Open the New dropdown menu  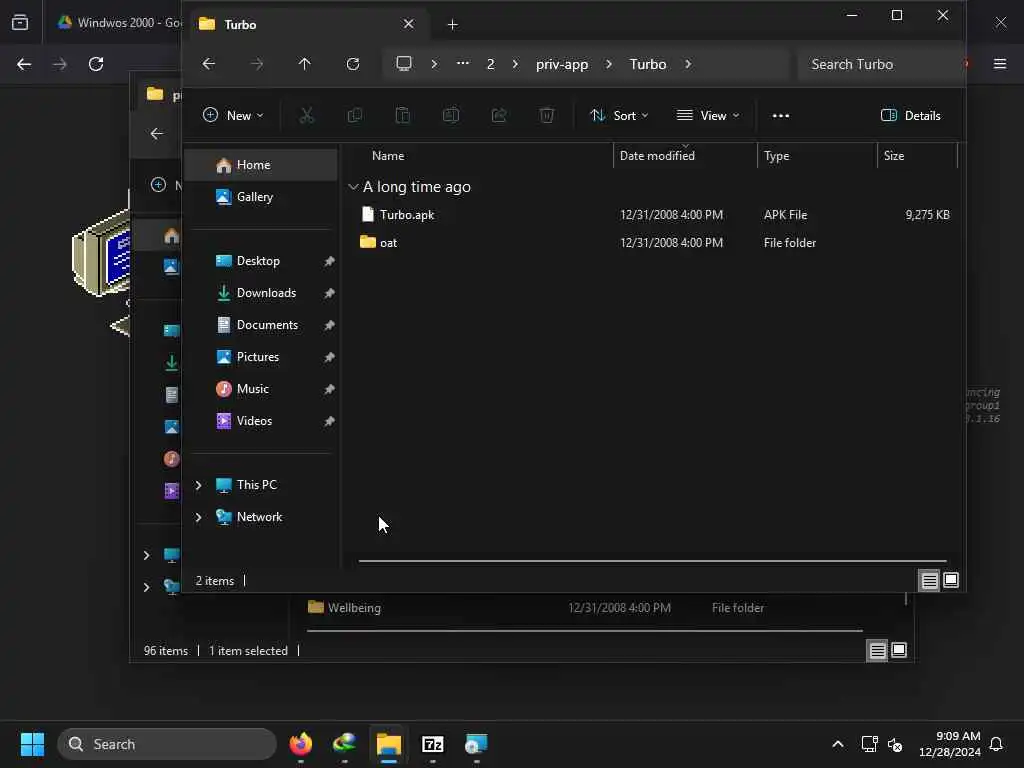[233, 116]
